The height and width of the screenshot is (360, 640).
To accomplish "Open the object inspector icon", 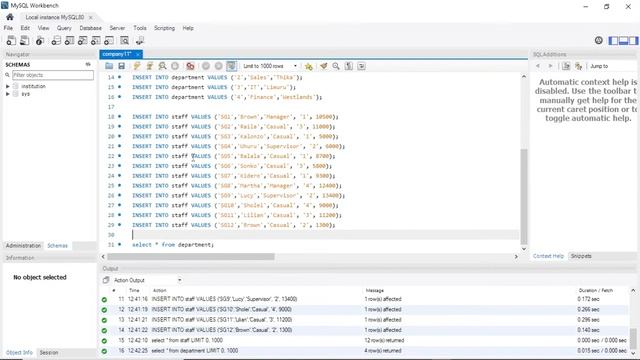I will [x=40, y=40].
